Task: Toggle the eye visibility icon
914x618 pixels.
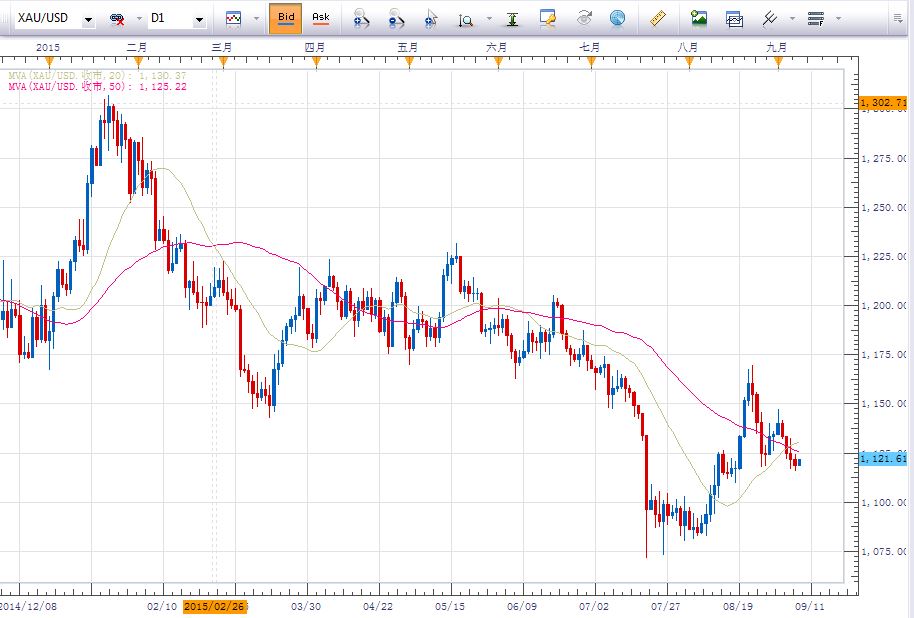Action: [584, 18]
